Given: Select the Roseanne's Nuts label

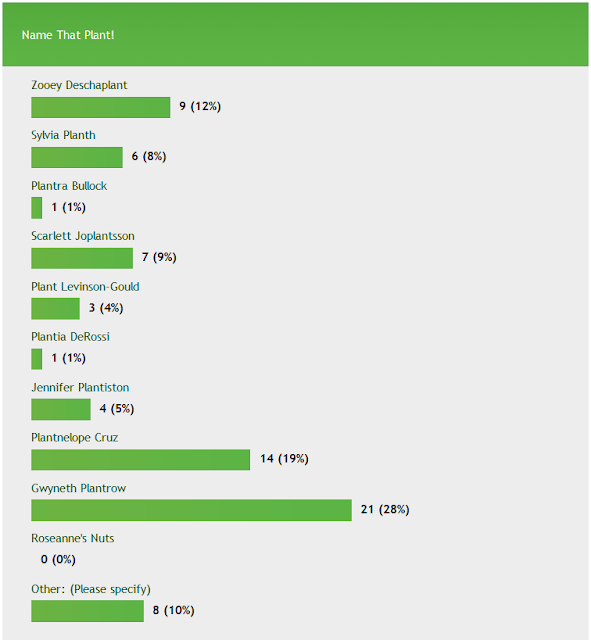Looking at the screenshot, I should pyautogui.click(x=73, y=538).
